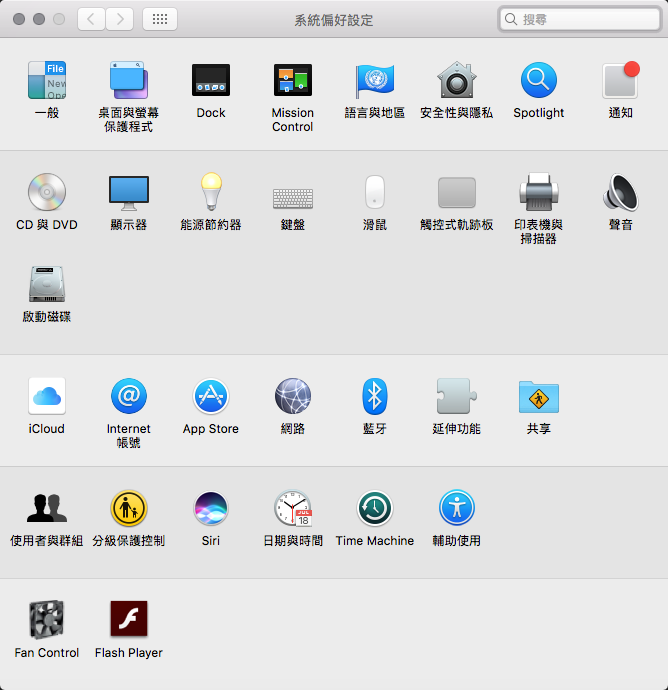This screenshot has height=690, width=668.
Task: Minimize the 系統偏好設定 window
Action: tap(39, 19)
